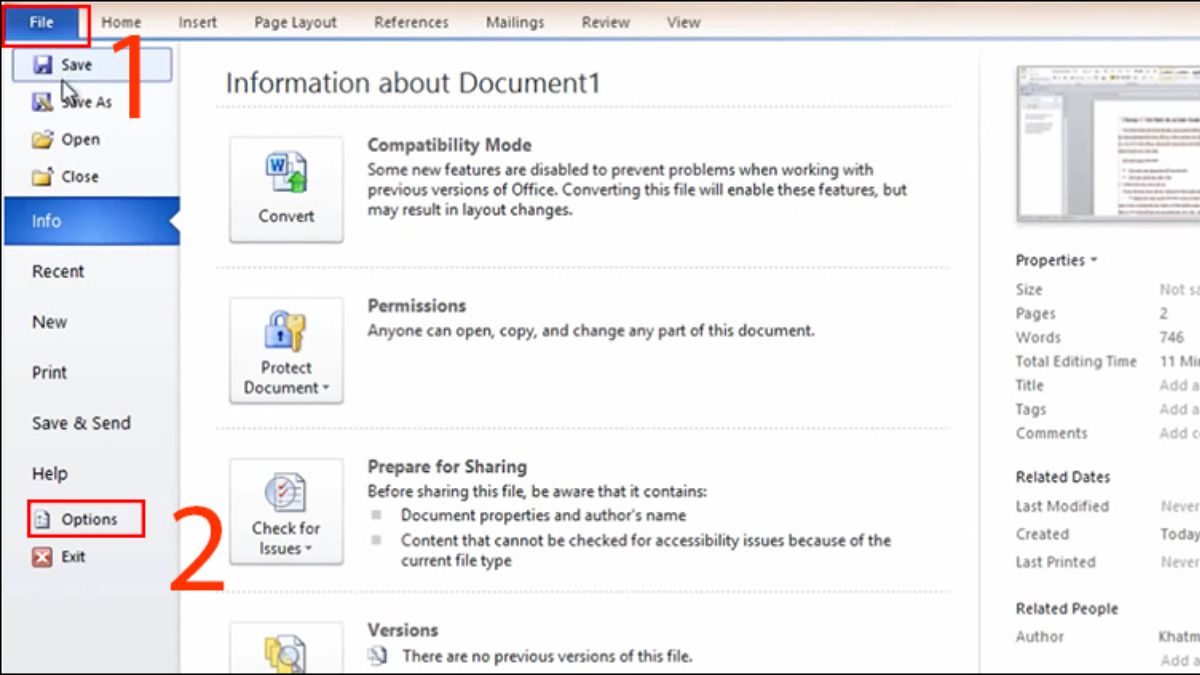Open the Page Layout tab
The width and height of the screenshot is (1200, 675).
296,23
